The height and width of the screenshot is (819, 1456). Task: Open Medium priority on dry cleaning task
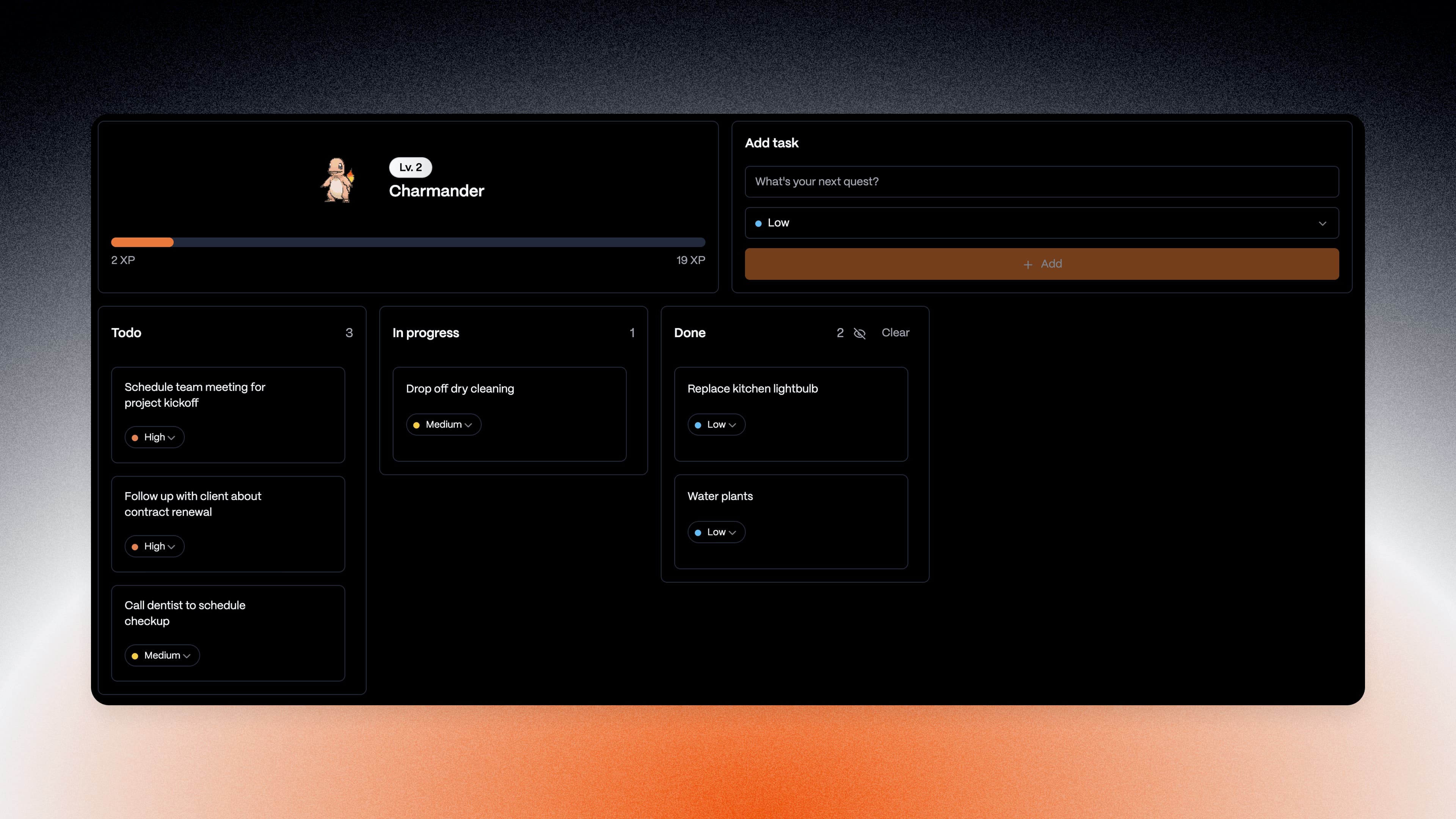click(443, 425)
